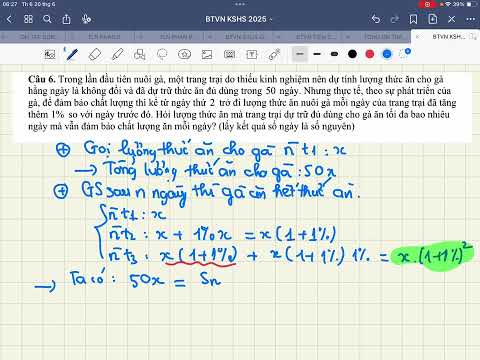Screen dimensions: 480x360
Task: Activate the laser pointer tool
Action: pos(274,54)
